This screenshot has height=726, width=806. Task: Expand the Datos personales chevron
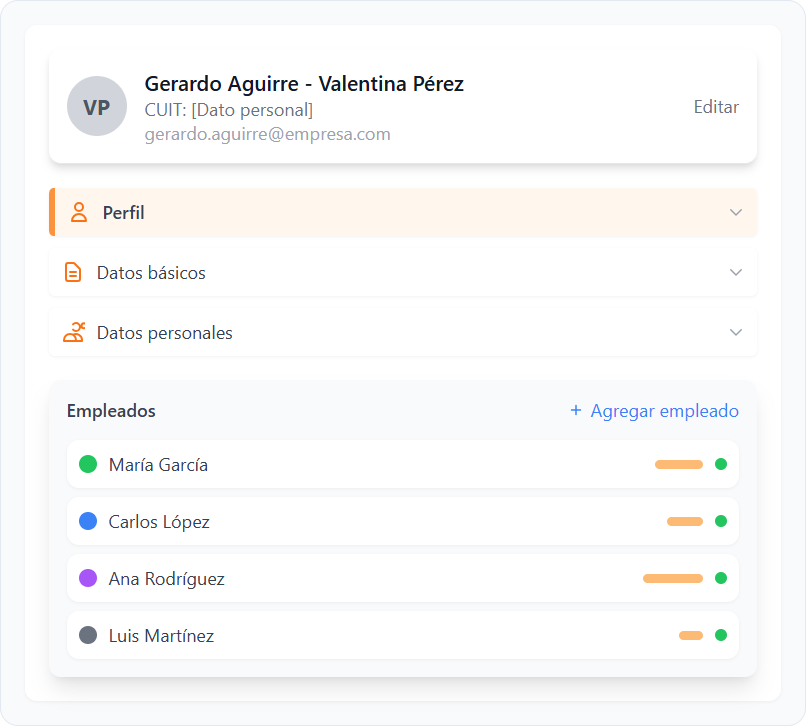tap(736, 333)
